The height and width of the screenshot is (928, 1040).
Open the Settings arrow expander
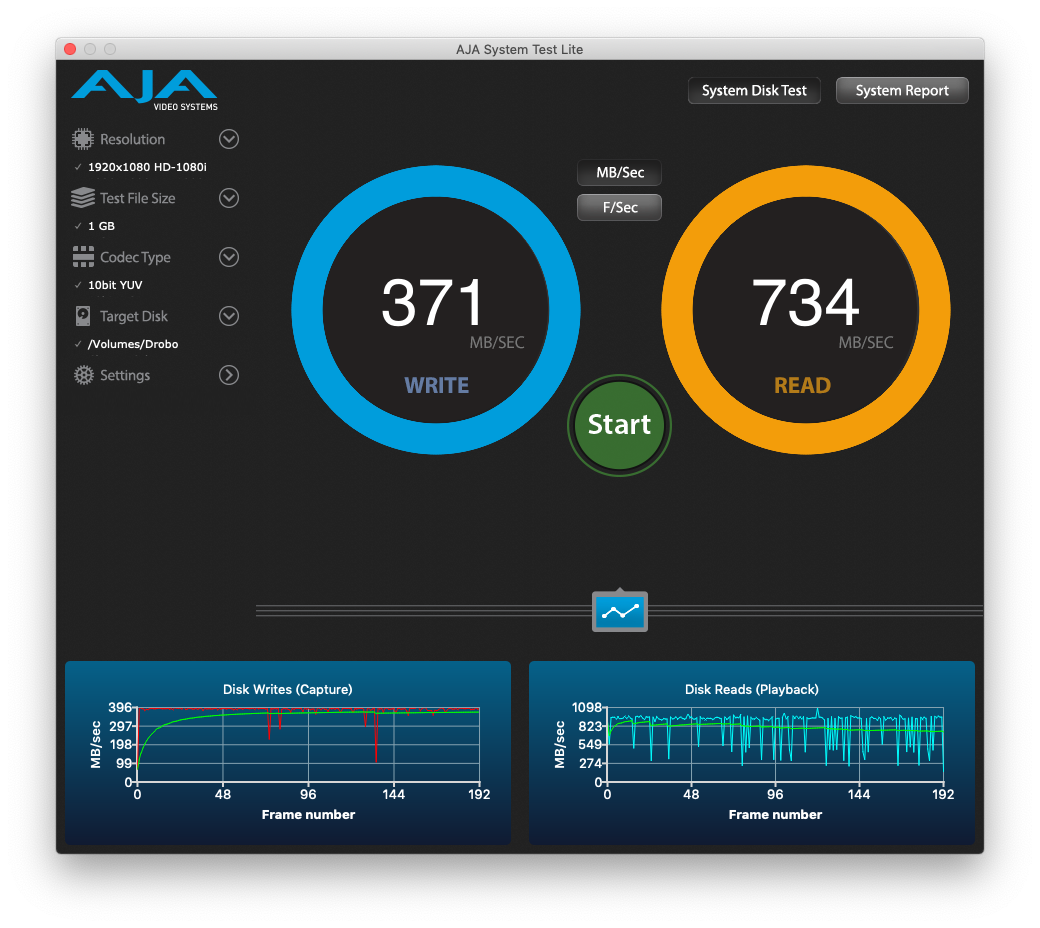pyautogui.click(x=229, y=375)
